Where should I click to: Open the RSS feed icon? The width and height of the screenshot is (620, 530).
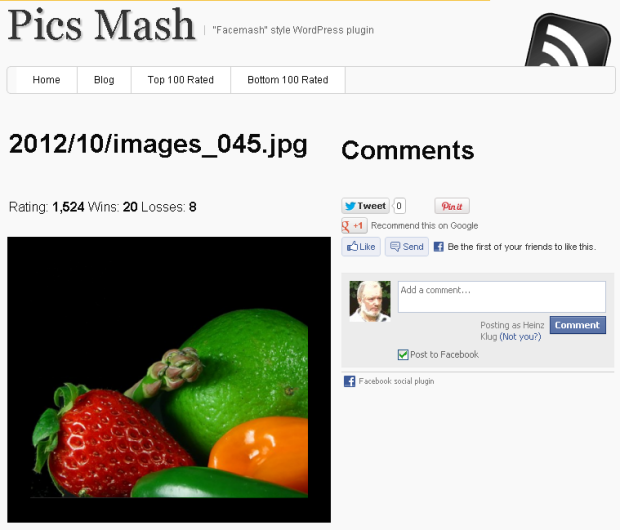(x=568, y=40)
